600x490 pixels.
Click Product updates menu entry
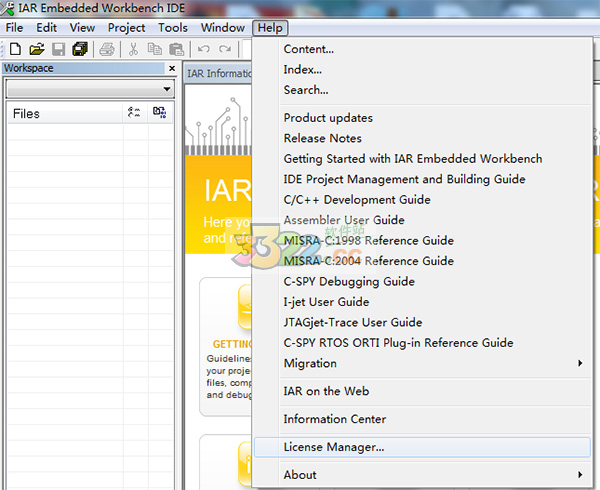[x=328, y=118]
